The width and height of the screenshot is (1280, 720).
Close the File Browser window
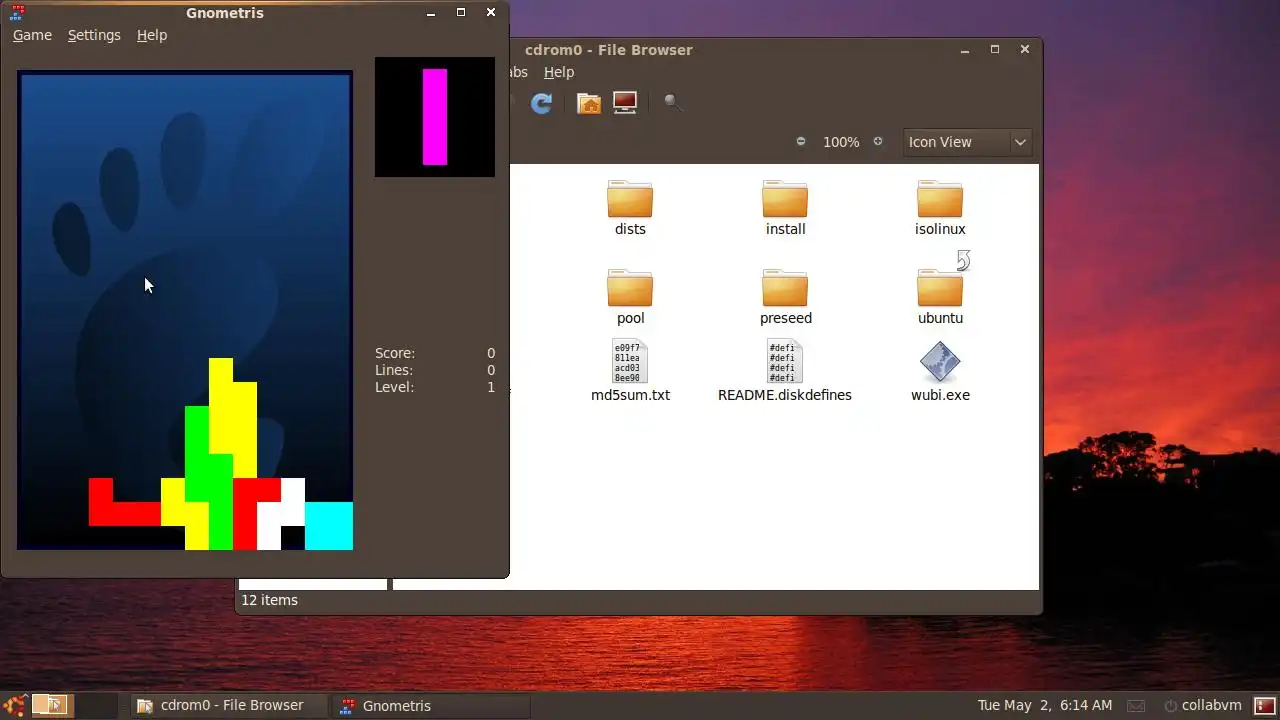[1025, 49]
